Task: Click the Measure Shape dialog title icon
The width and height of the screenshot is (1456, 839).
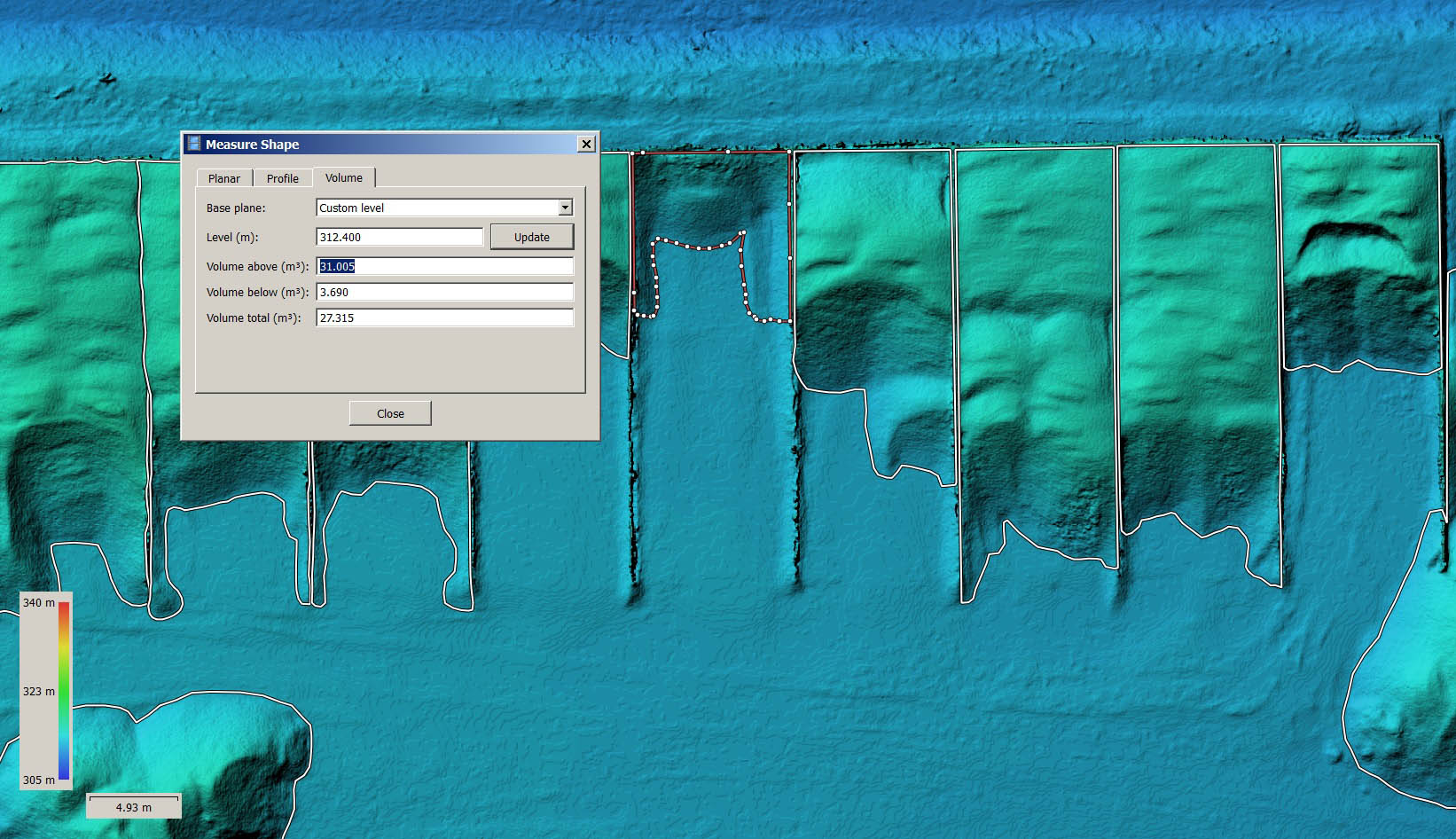Action: tap(194, 144)
